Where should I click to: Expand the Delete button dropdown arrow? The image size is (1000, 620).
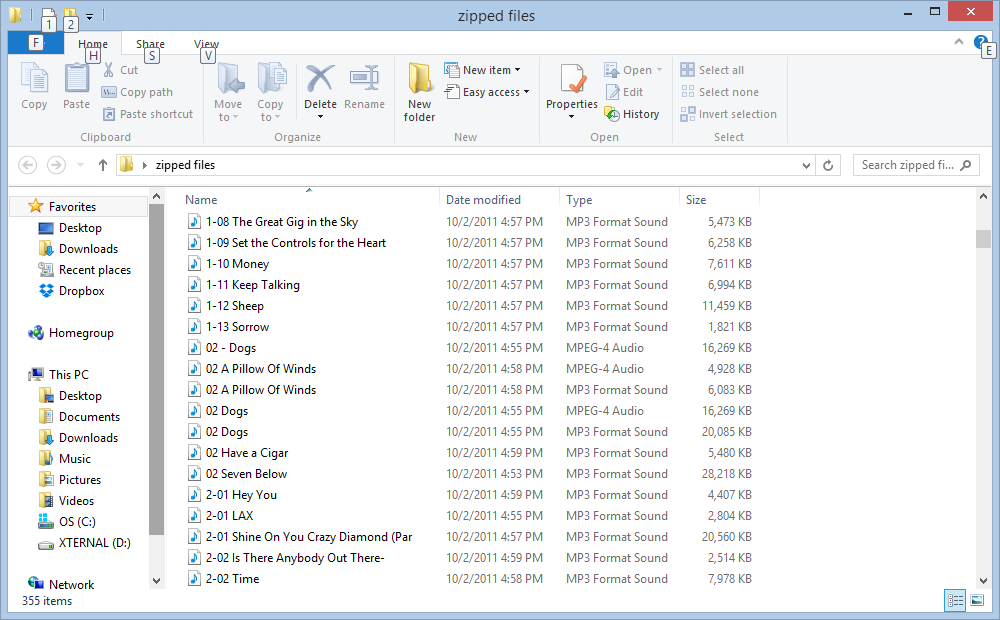pyautogui.click(x=320, y=117)
